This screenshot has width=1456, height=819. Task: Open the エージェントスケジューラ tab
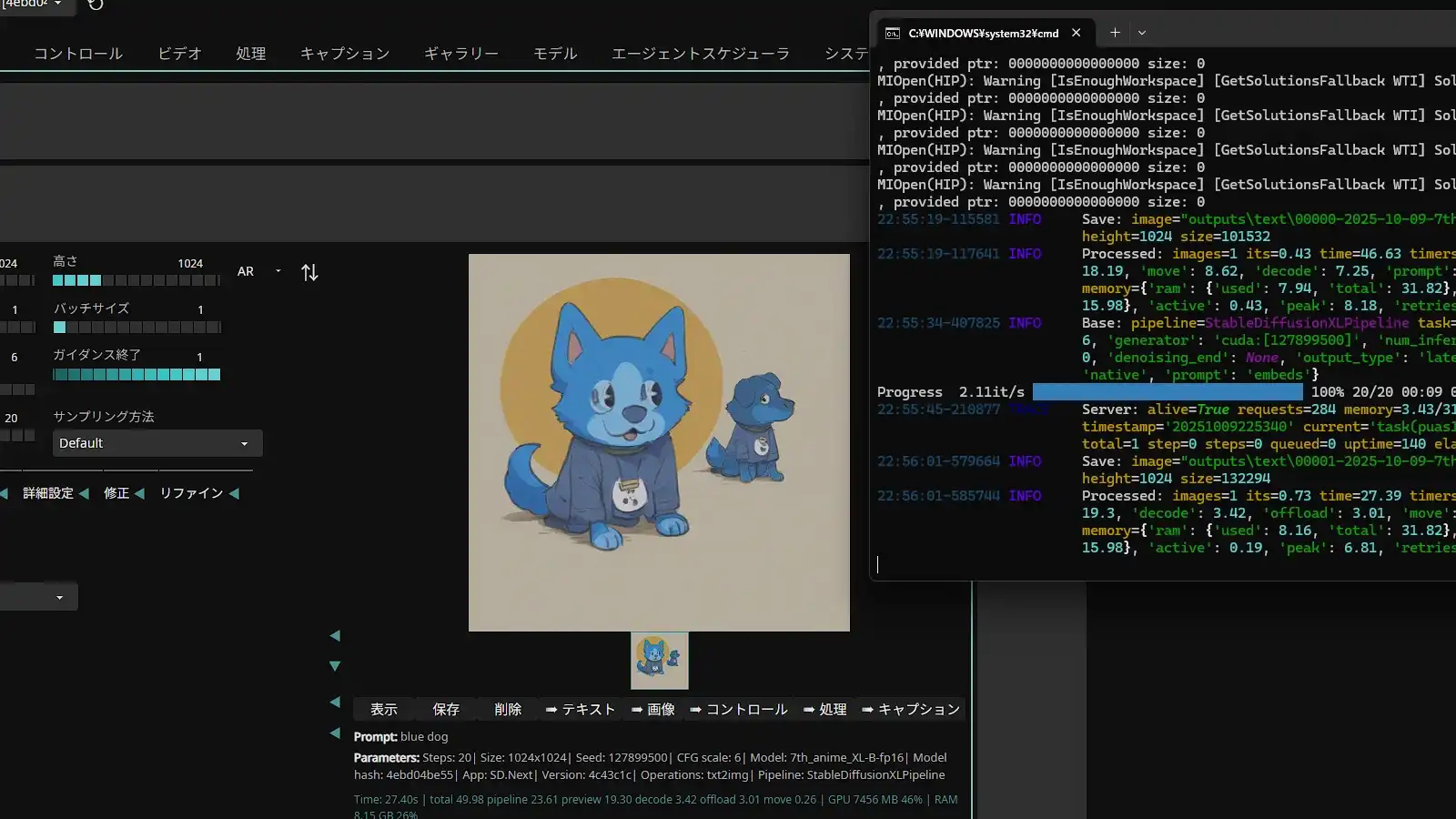pyautogui.click(x=700, y=54)
